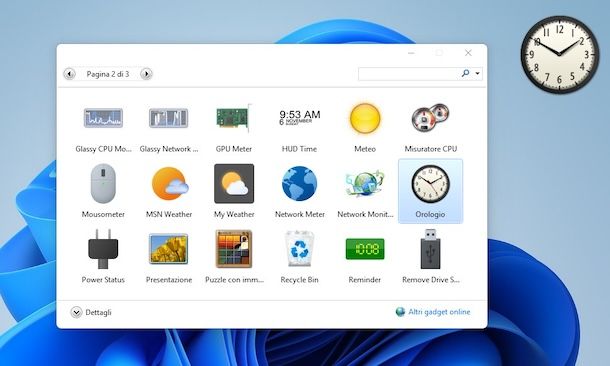Choose the Network Meter globe icon
Screen dimensions: 610x366
tap(300, 184)
